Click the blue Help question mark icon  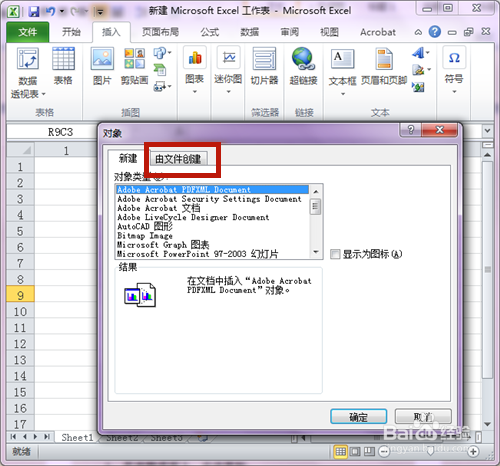[435, 32]
